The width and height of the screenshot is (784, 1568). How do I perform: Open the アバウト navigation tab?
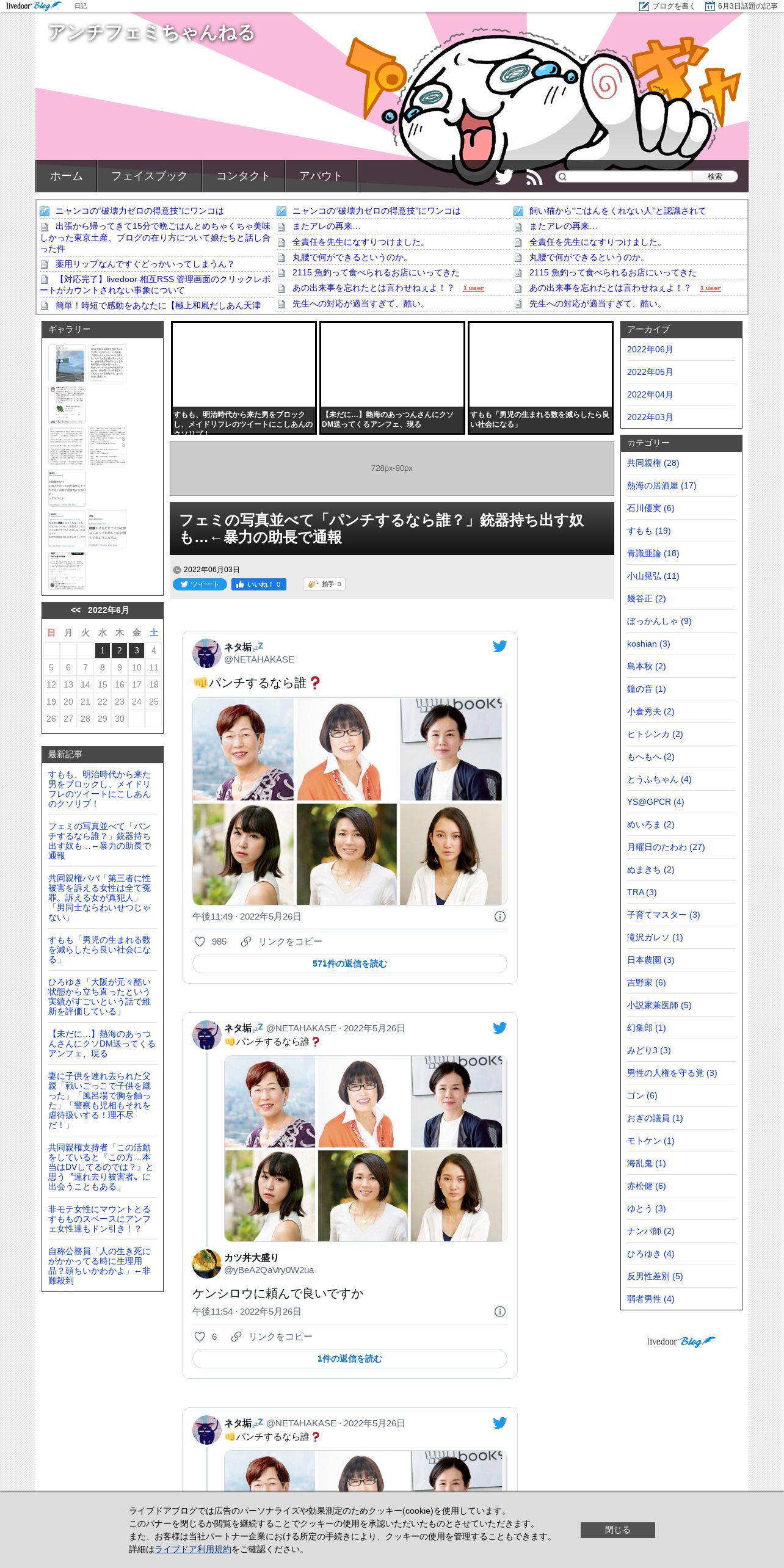[x=321, y=176]
